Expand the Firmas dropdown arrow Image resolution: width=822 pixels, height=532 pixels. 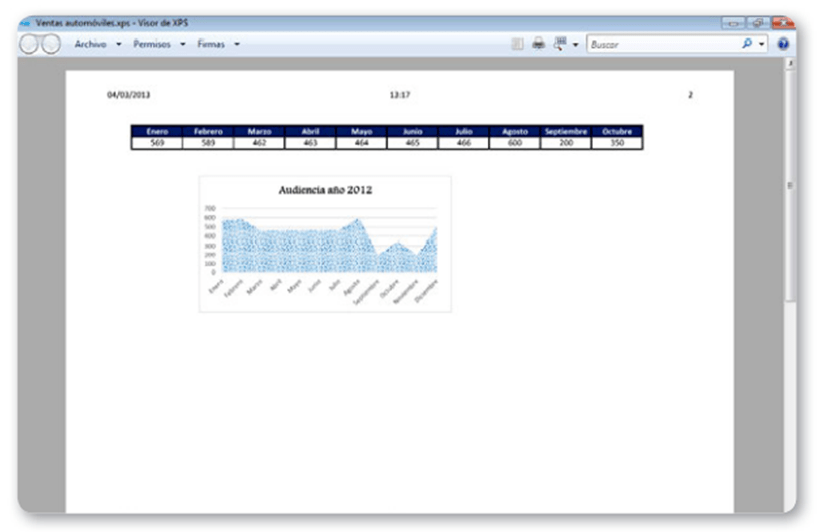(x=237, y=44)
